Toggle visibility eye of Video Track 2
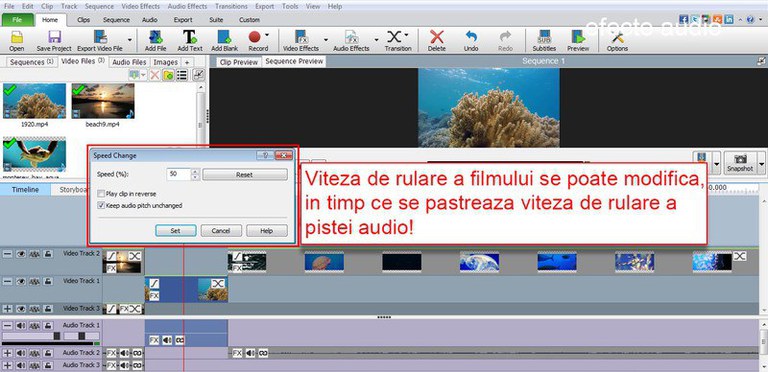Viewport: 768px width, 372px height. (21, 254)
